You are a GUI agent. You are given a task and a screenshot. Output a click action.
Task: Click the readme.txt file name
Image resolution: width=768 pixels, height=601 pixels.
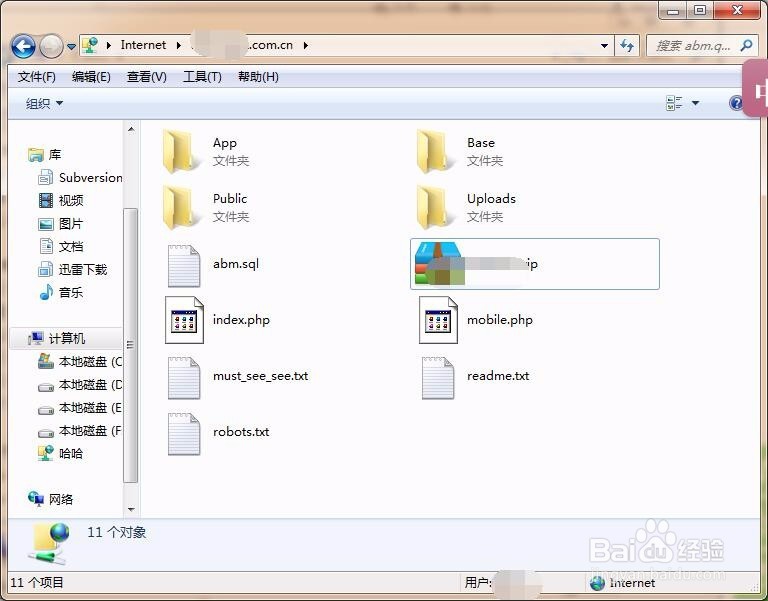(498, 376)
